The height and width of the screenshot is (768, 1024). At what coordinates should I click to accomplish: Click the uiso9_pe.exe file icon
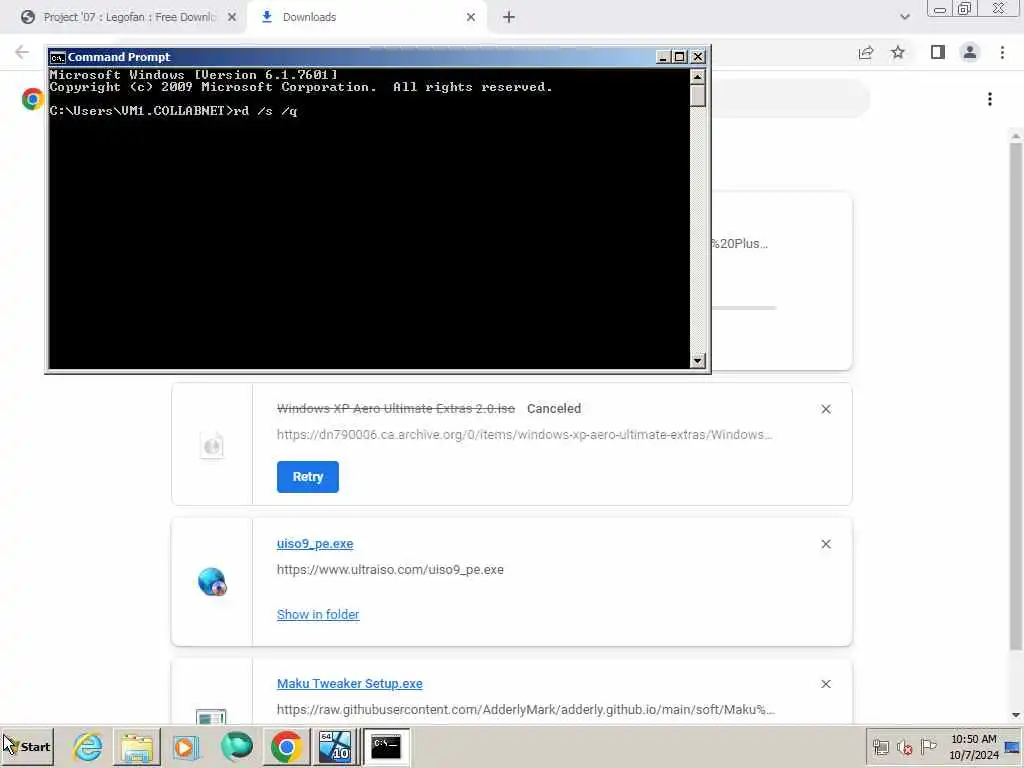[212, 581]
